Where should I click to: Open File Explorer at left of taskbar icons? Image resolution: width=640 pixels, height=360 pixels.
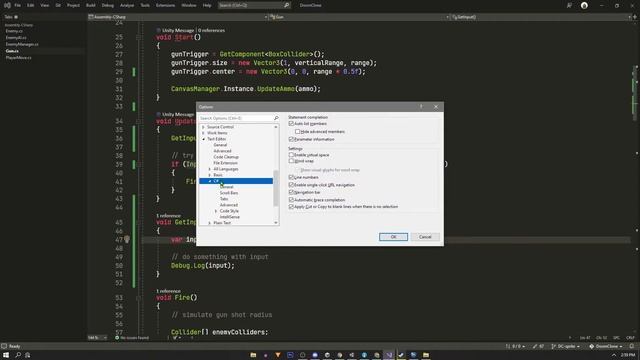coord(253,355)
